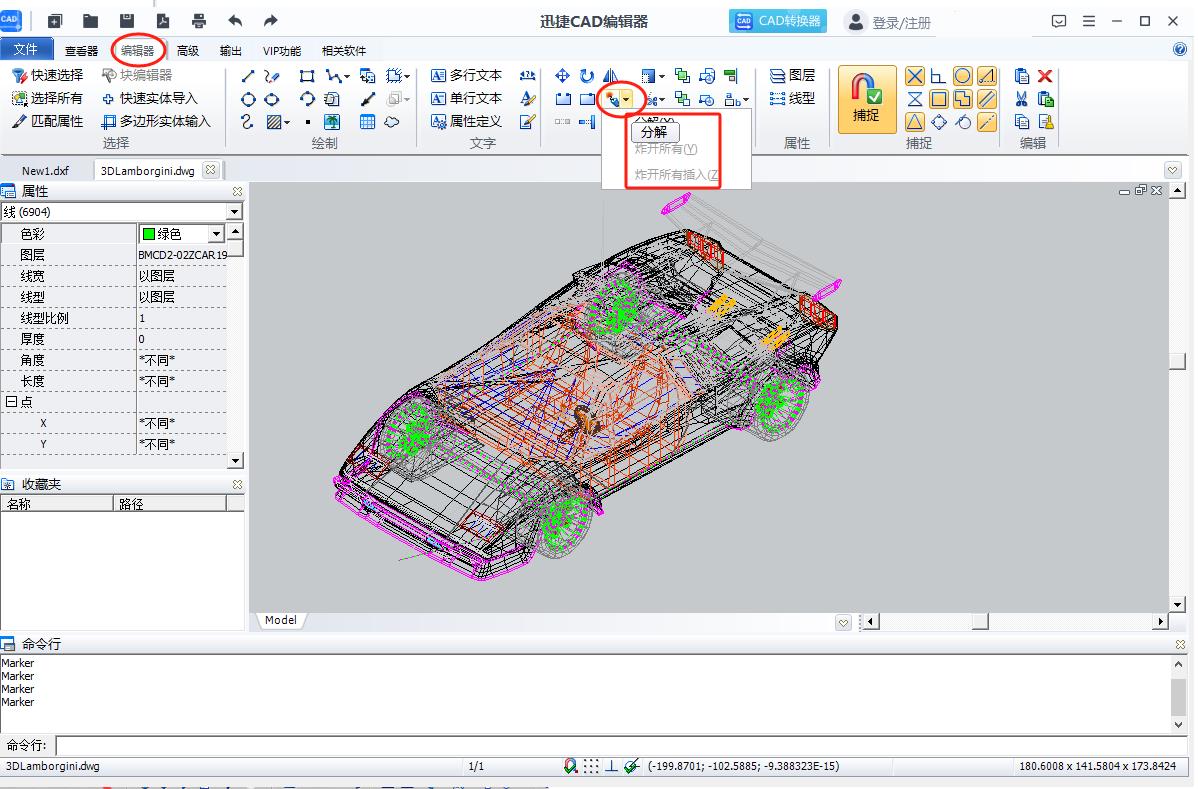Viewport: 1198px width, 789px height.
Task: Click the red delete X icon
Action: point(1045,76)
